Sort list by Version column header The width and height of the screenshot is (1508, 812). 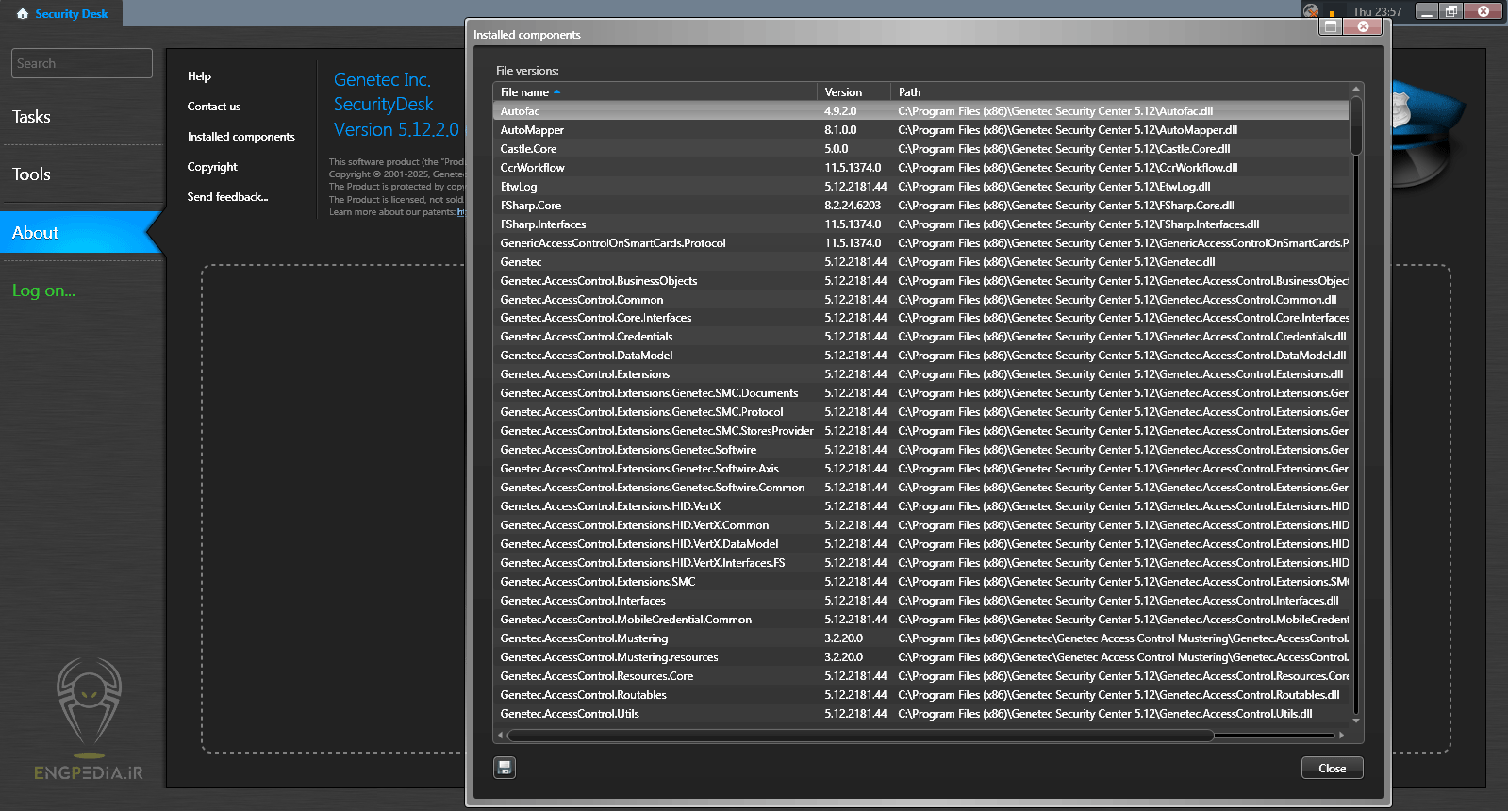pyautogui.click(x=843, y=92)
